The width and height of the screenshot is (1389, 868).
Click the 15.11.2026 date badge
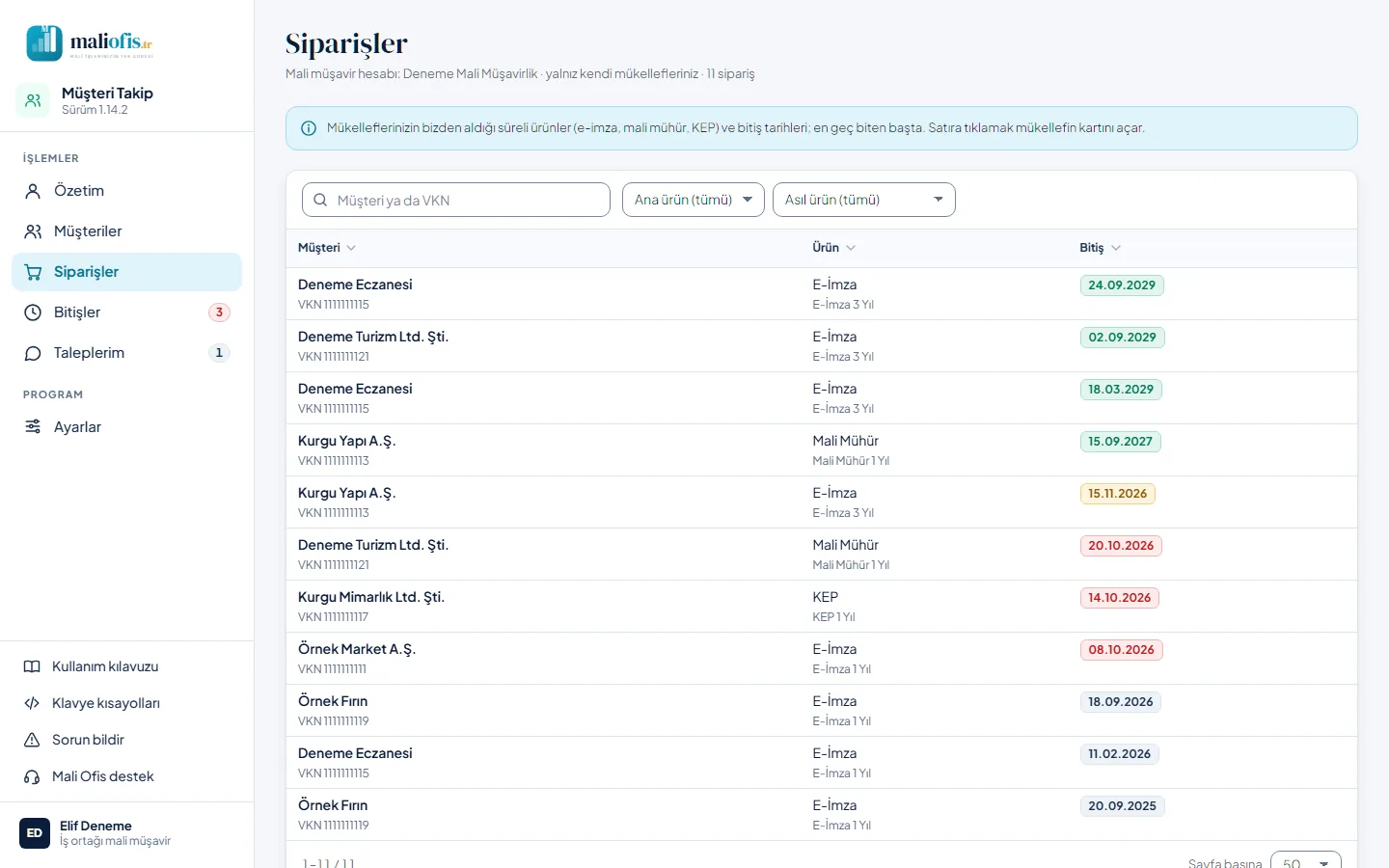(x=1117, y=494)
